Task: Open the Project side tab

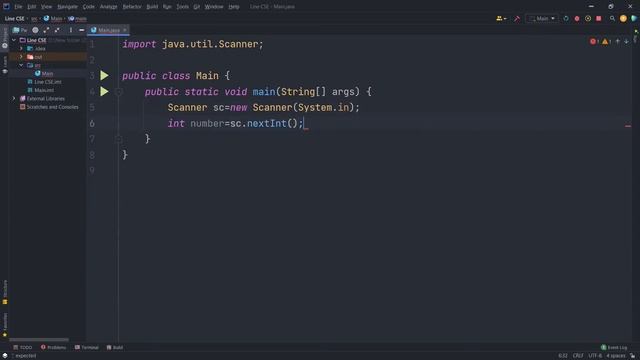Action: click(x=5, y=38)
